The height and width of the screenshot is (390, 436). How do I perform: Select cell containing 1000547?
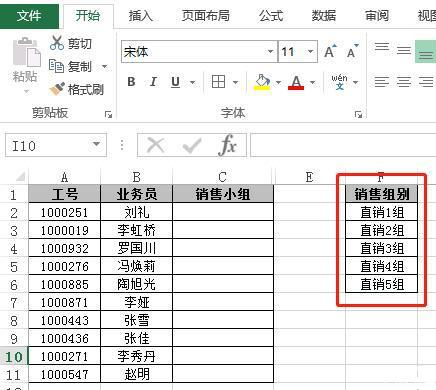coord(64,374)
